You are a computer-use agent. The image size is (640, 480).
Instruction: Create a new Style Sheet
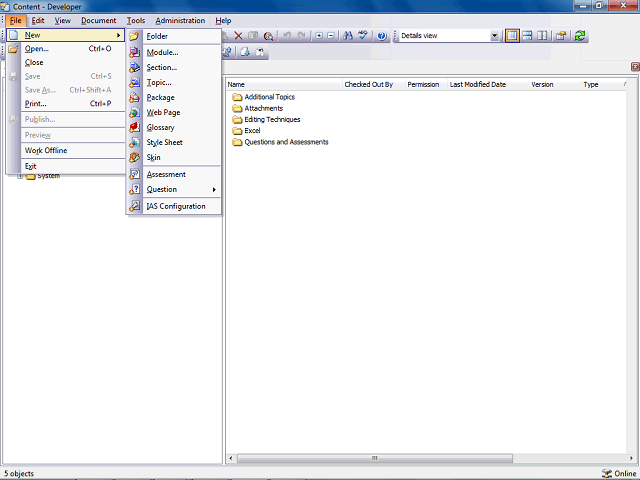(x=174, y=142)
